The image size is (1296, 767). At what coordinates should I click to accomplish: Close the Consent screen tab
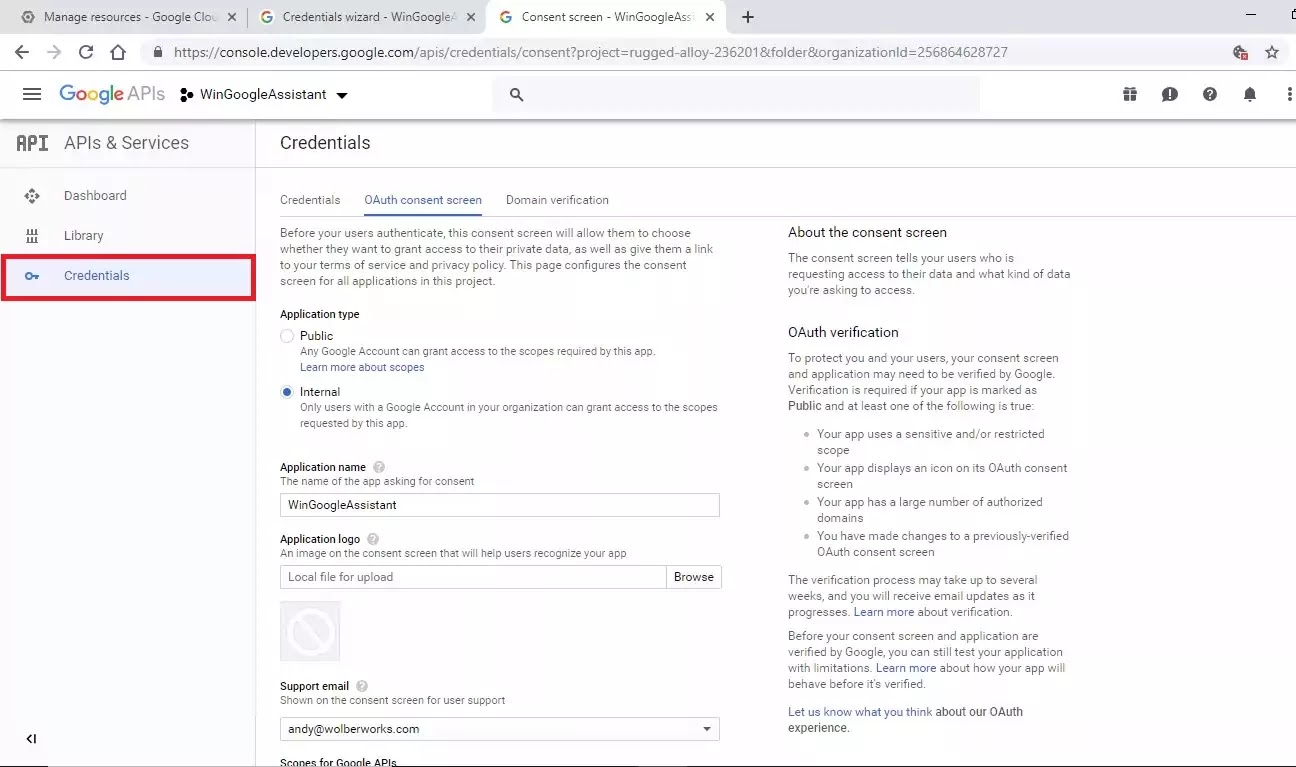pyautogui.click(x=709, y=17)
